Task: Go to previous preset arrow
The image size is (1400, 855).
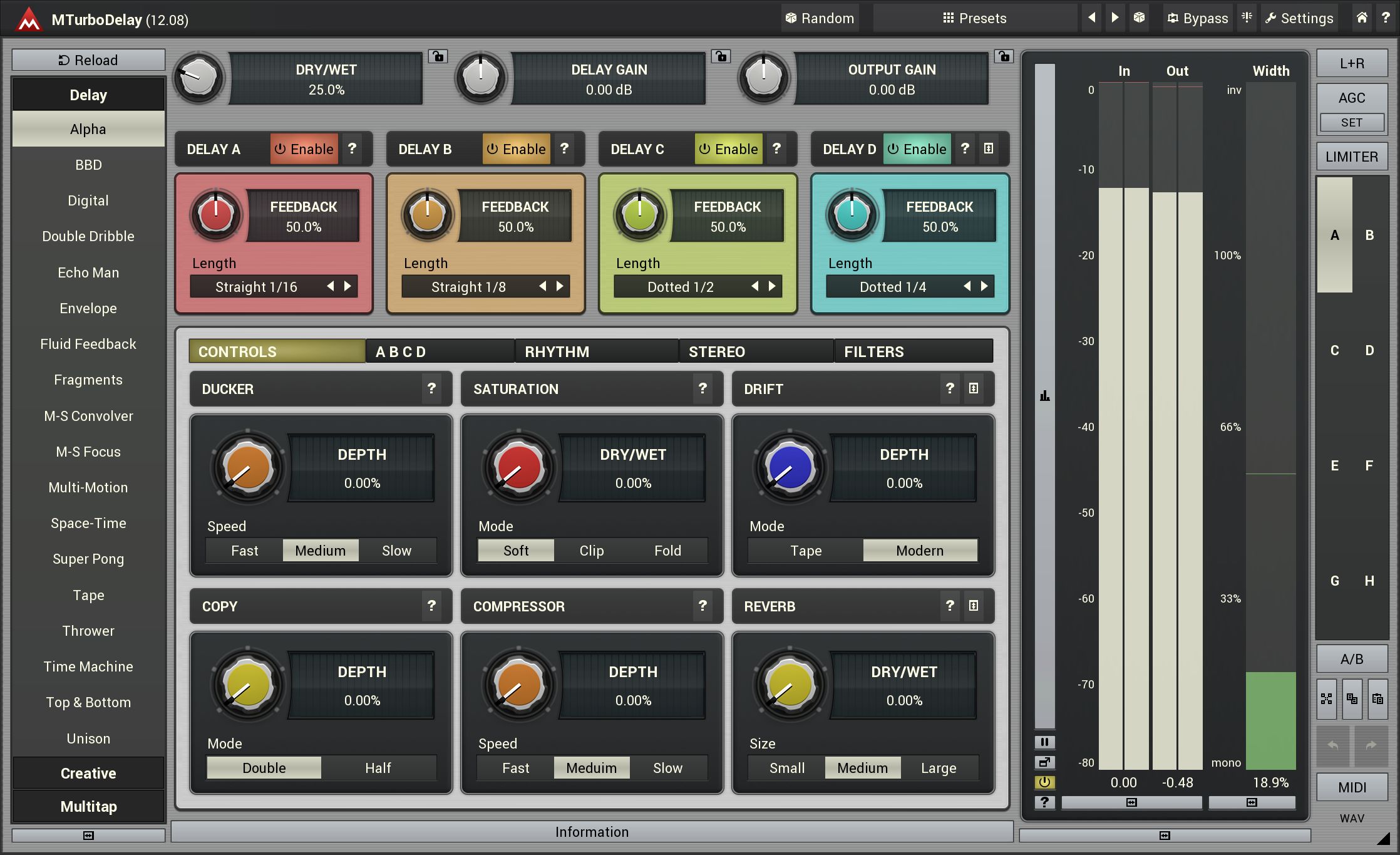Action: coord(1091,18)
